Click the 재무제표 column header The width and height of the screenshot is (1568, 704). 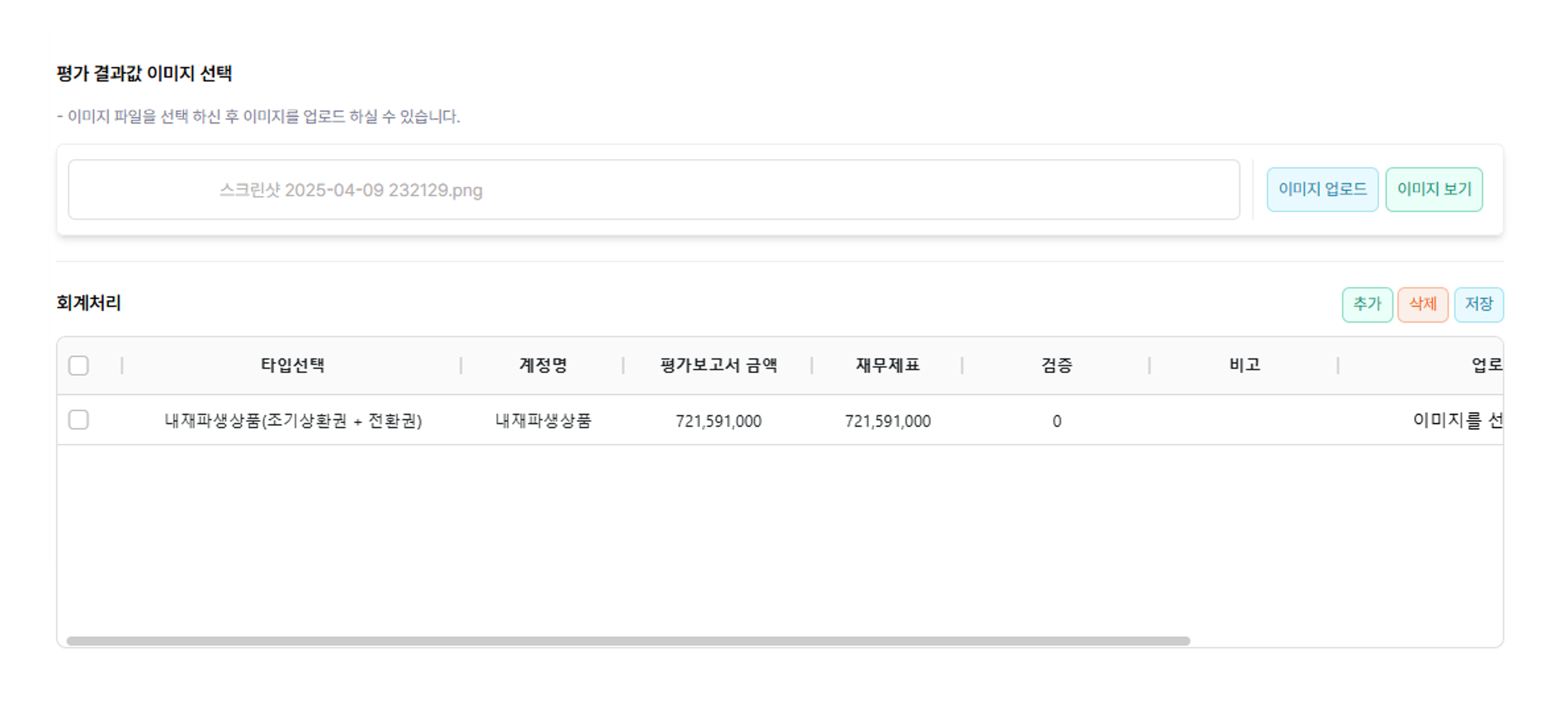887,365
